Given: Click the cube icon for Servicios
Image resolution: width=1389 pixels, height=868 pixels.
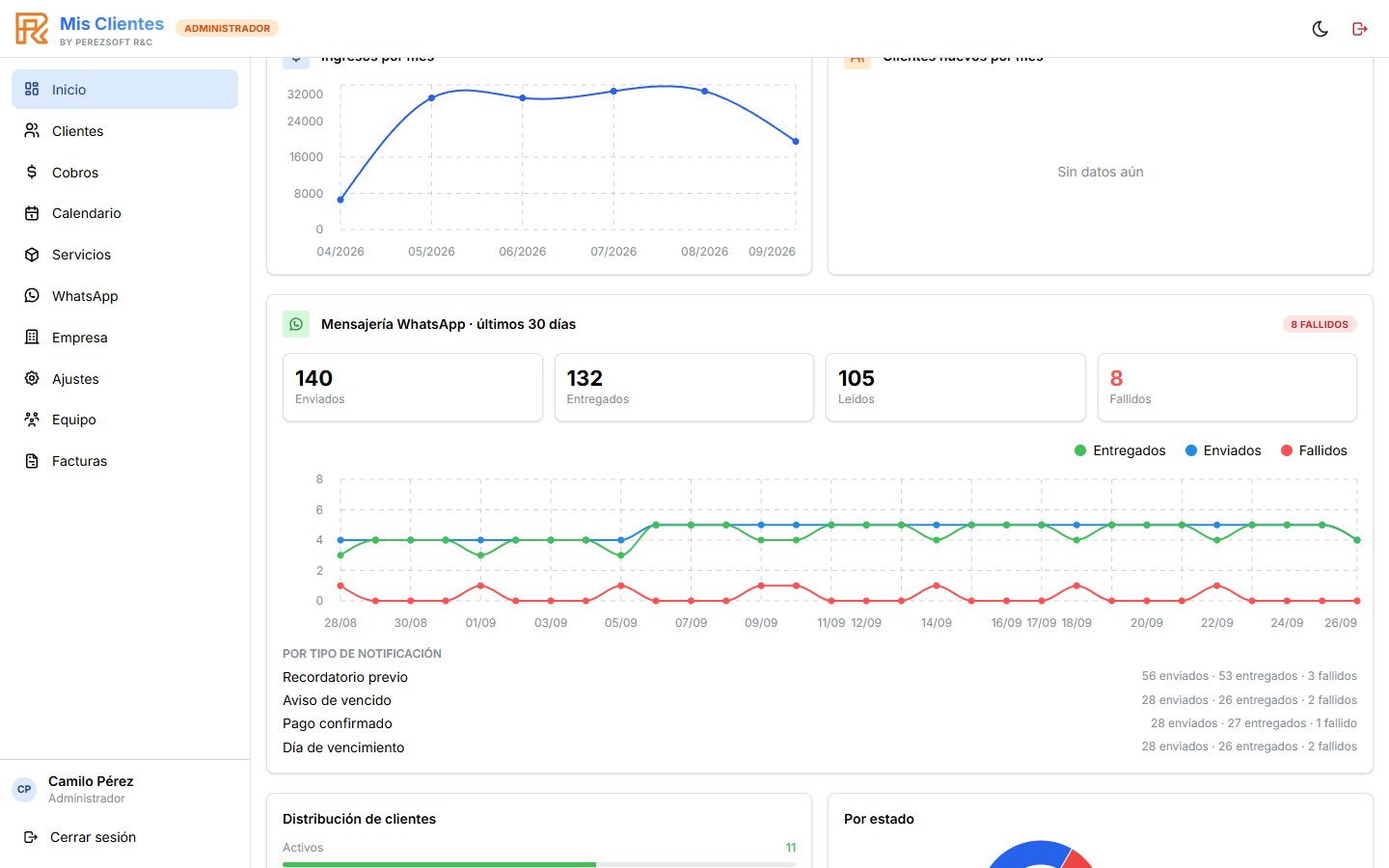Looking at the screenshot, I should pos(32,255).
